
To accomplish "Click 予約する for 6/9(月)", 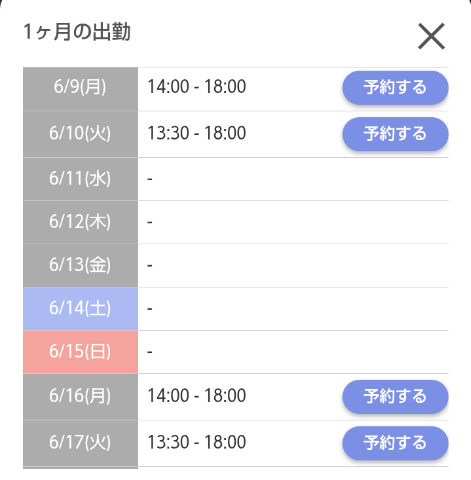I will tap(395, 88).
